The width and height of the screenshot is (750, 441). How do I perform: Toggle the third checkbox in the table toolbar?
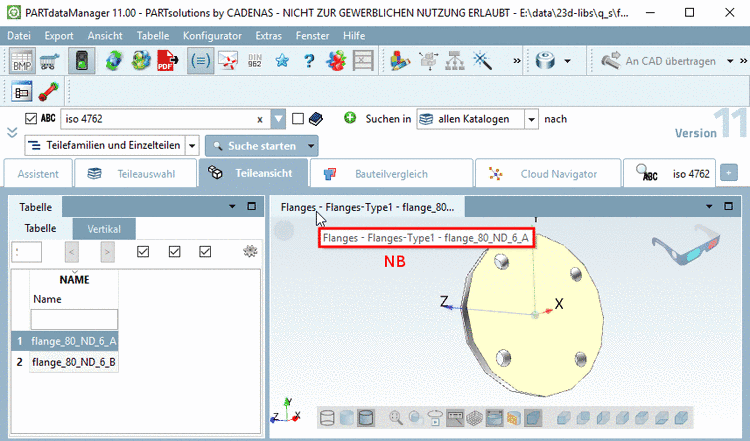(205, 251)
